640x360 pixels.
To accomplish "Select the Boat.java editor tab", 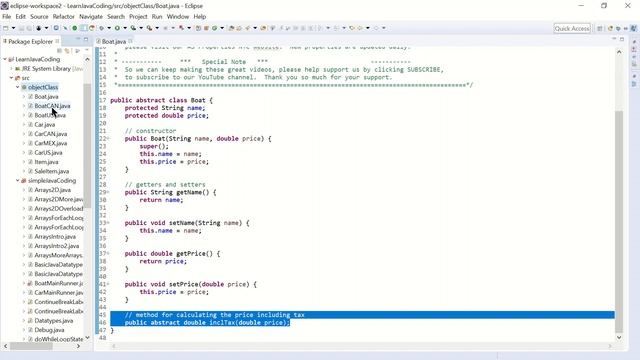I will click(113, 41).
